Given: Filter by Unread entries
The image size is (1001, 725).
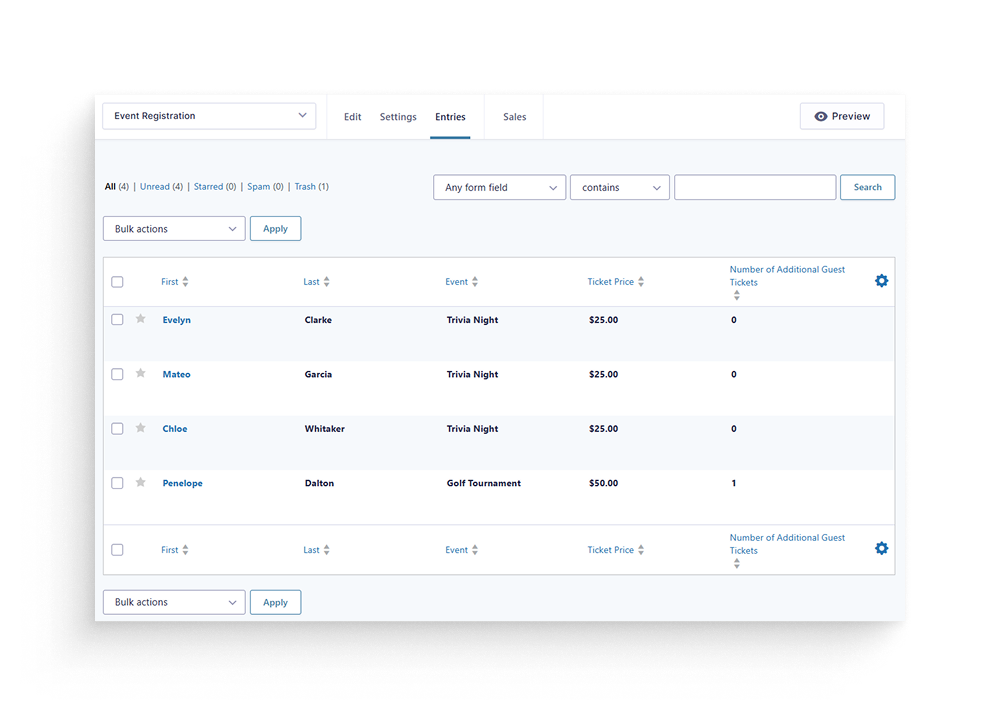Looking at the screenshot, I should pyautogui.click(x=154, y=186).
